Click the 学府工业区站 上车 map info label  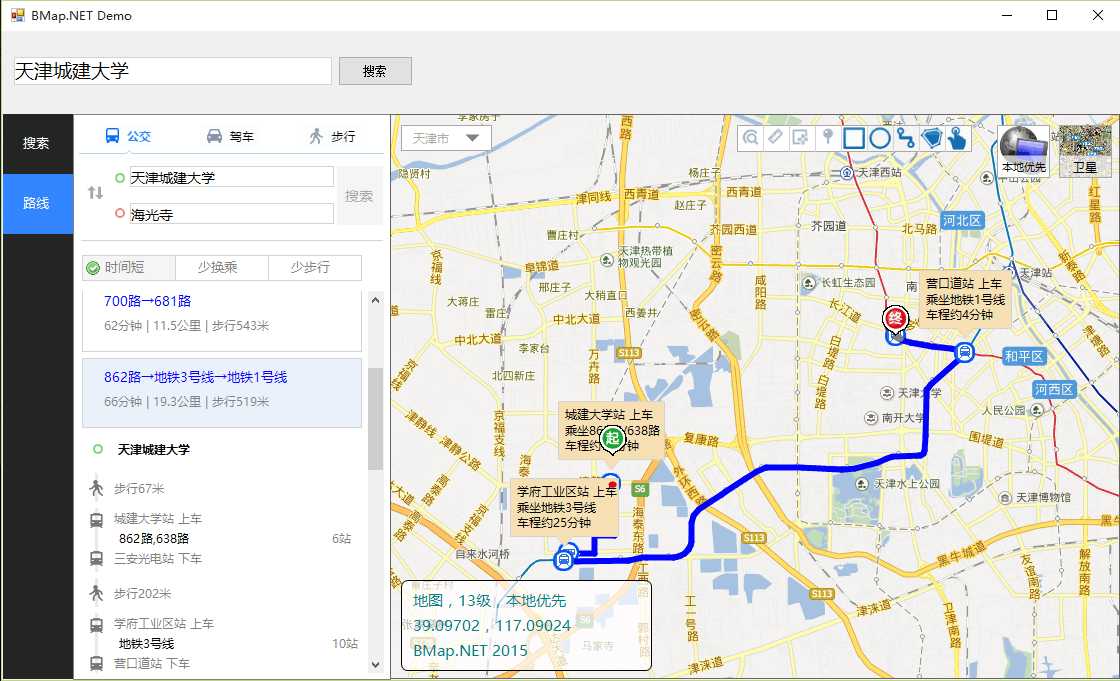(565, 507)
